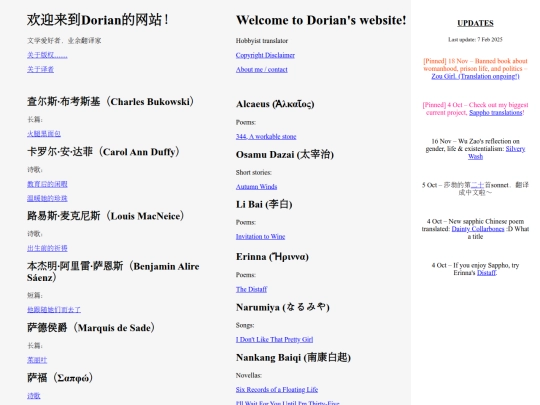Click the 'Li Bai (李白)' heading
The width and height of the screenshot is (540, 405).
tap(264, 204)
